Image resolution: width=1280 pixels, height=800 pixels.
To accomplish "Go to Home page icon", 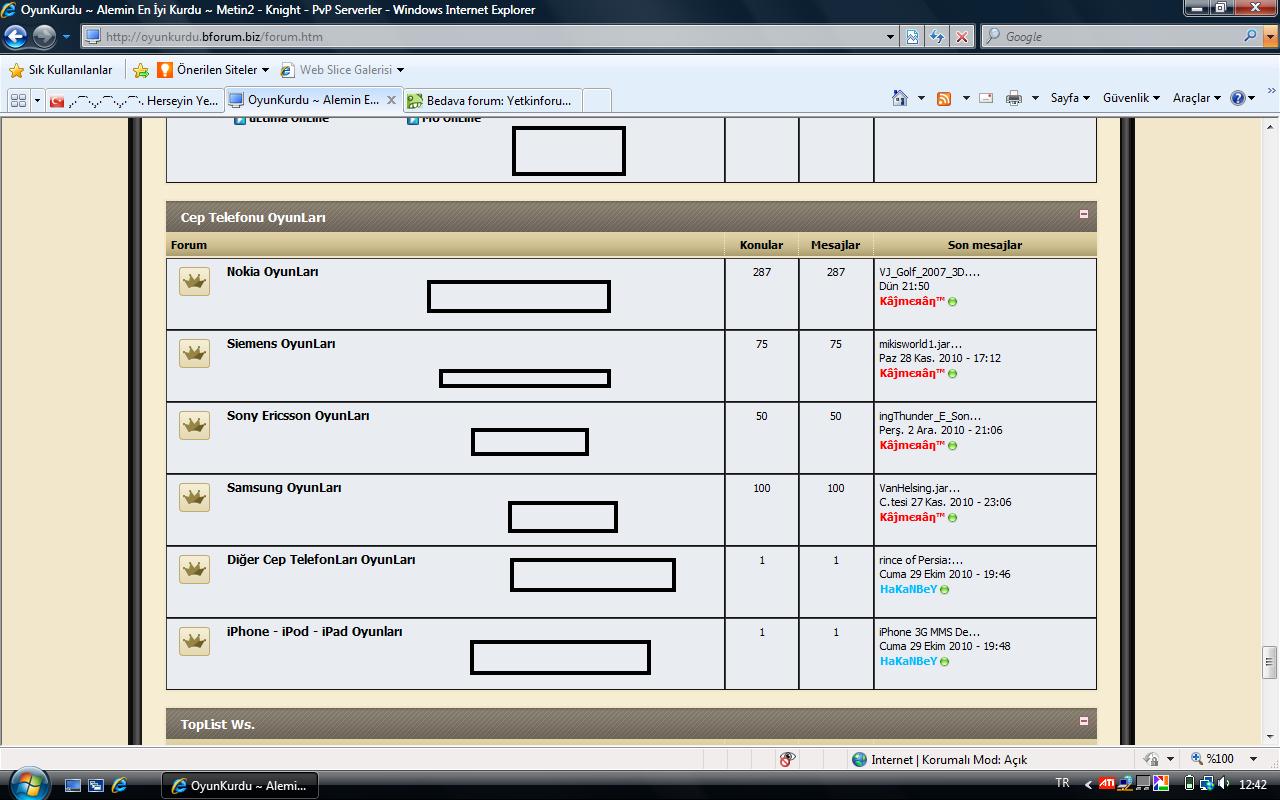I will [900, 98].
